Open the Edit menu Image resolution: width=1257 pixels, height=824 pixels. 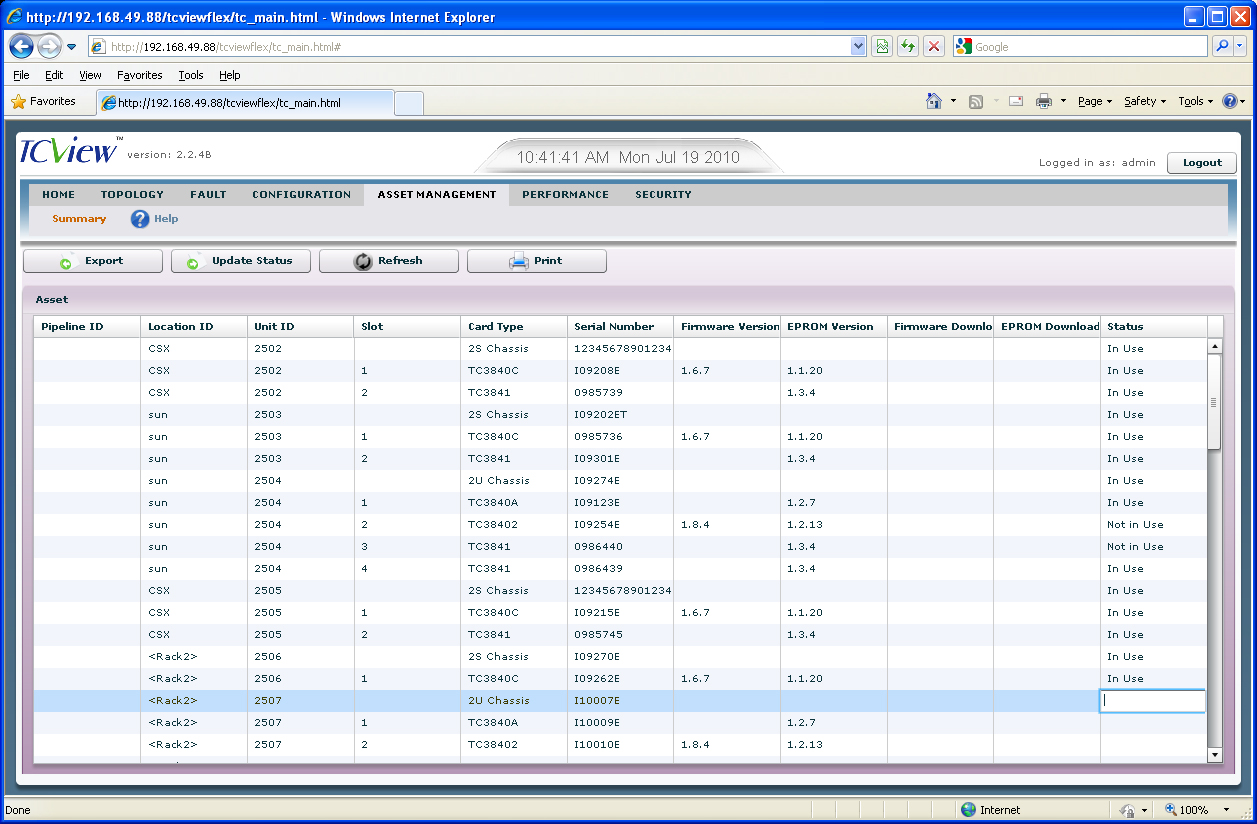54,75
